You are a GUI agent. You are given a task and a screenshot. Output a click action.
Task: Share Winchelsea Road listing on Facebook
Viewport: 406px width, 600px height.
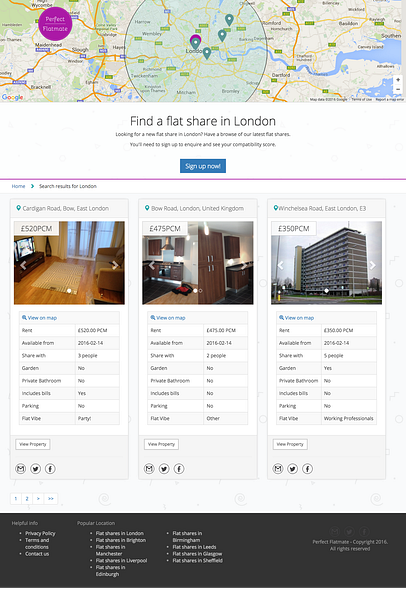tap(307, 468)
